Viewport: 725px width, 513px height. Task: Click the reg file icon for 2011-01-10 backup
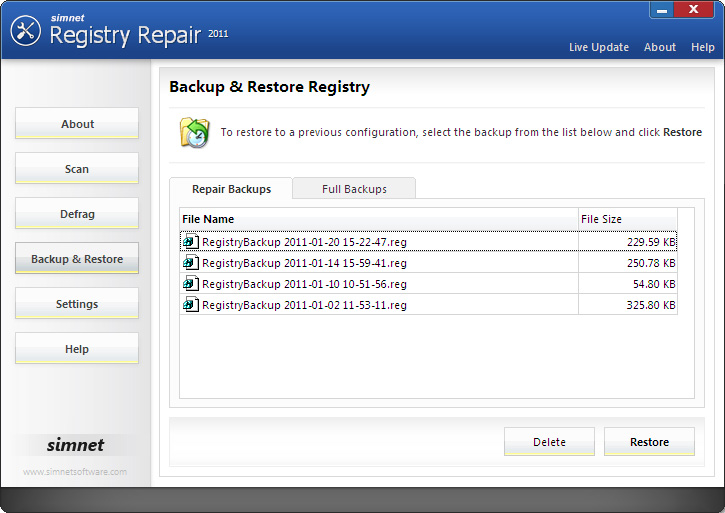click(x=190, y=284)
